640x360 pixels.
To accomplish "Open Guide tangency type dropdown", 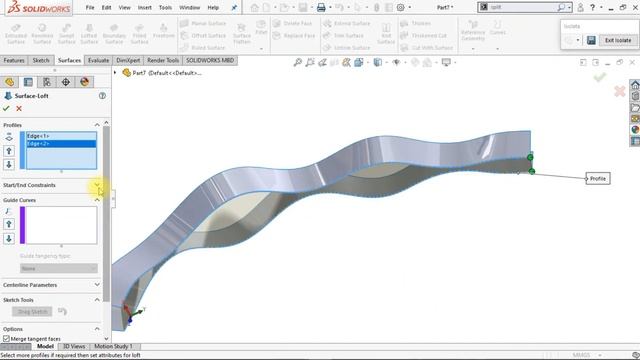I will (x=59, y=268).
